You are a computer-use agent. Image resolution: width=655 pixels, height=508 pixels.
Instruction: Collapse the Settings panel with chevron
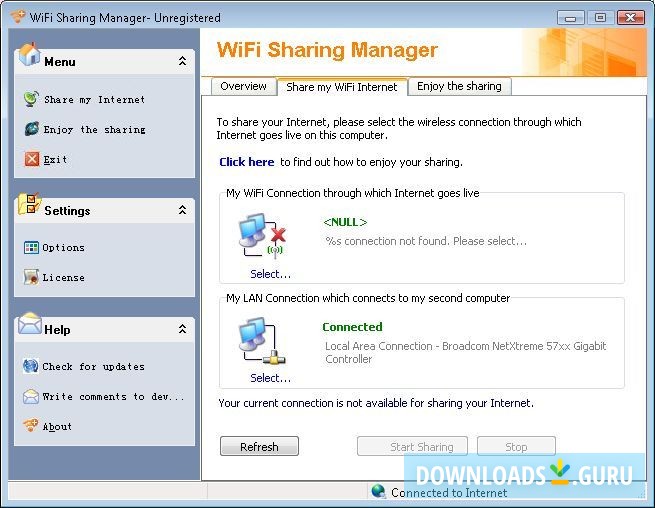pyautogui.click(x=182, y=210)
